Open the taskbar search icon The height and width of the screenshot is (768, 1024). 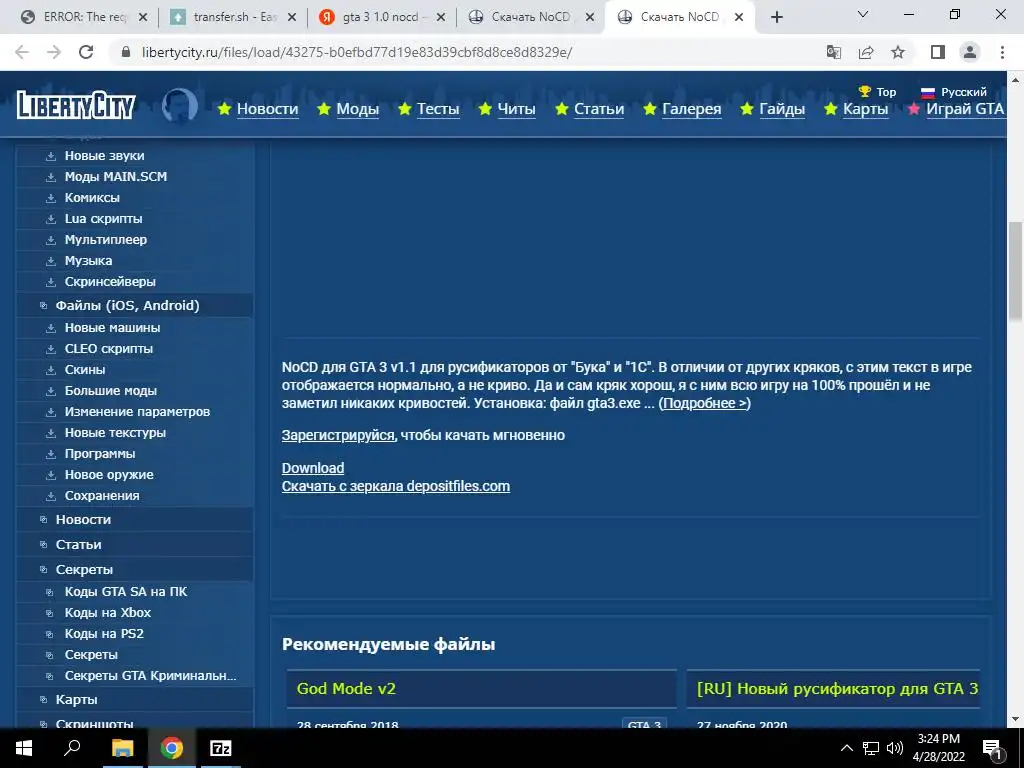pyautogui.click(x=72, y=748)
